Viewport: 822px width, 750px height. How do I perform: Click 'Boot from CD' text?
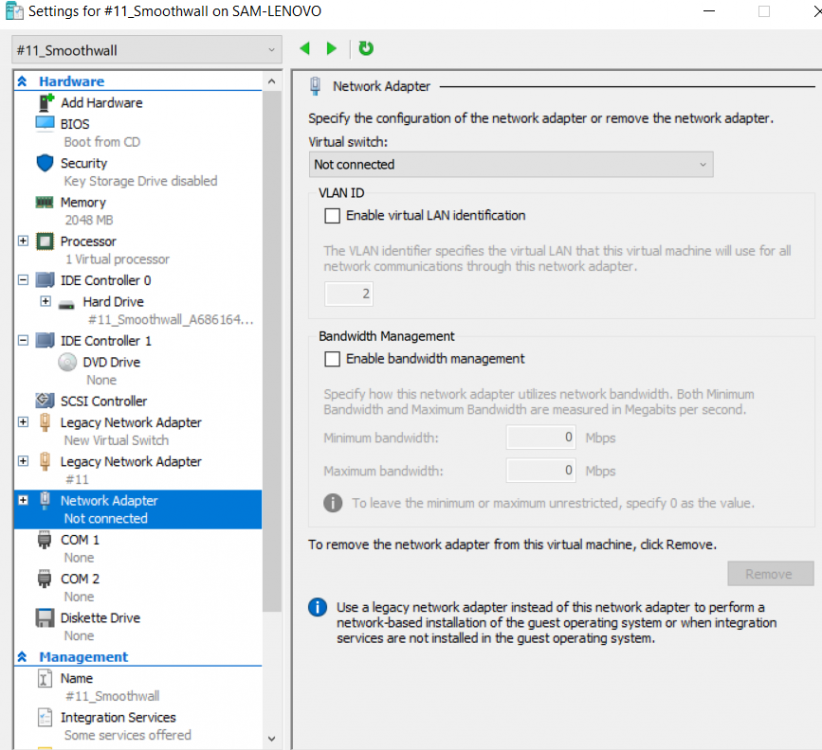coord(102,142)
